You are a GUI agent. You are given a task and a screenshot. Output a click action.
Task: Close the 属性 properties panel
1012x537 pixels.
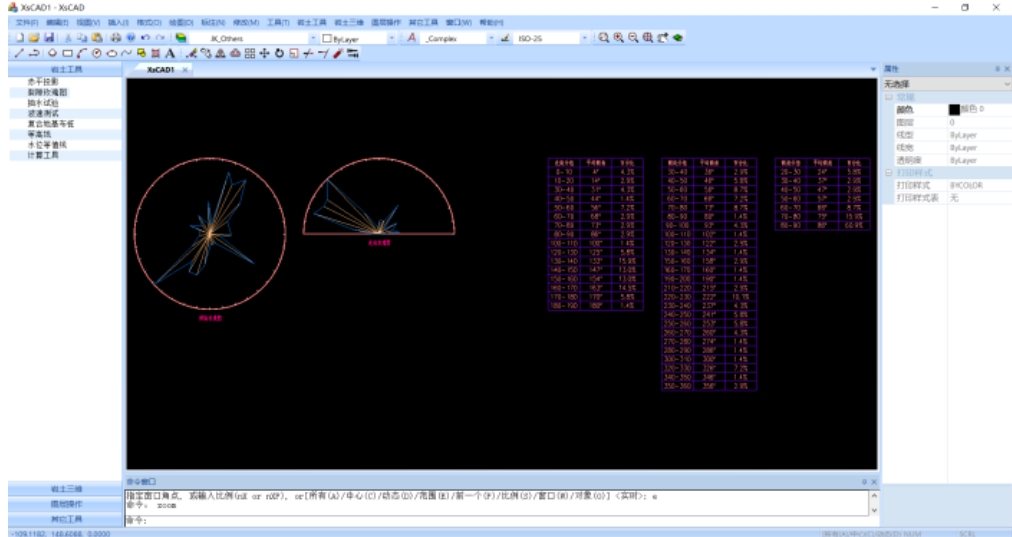[x=1007, y=68]
